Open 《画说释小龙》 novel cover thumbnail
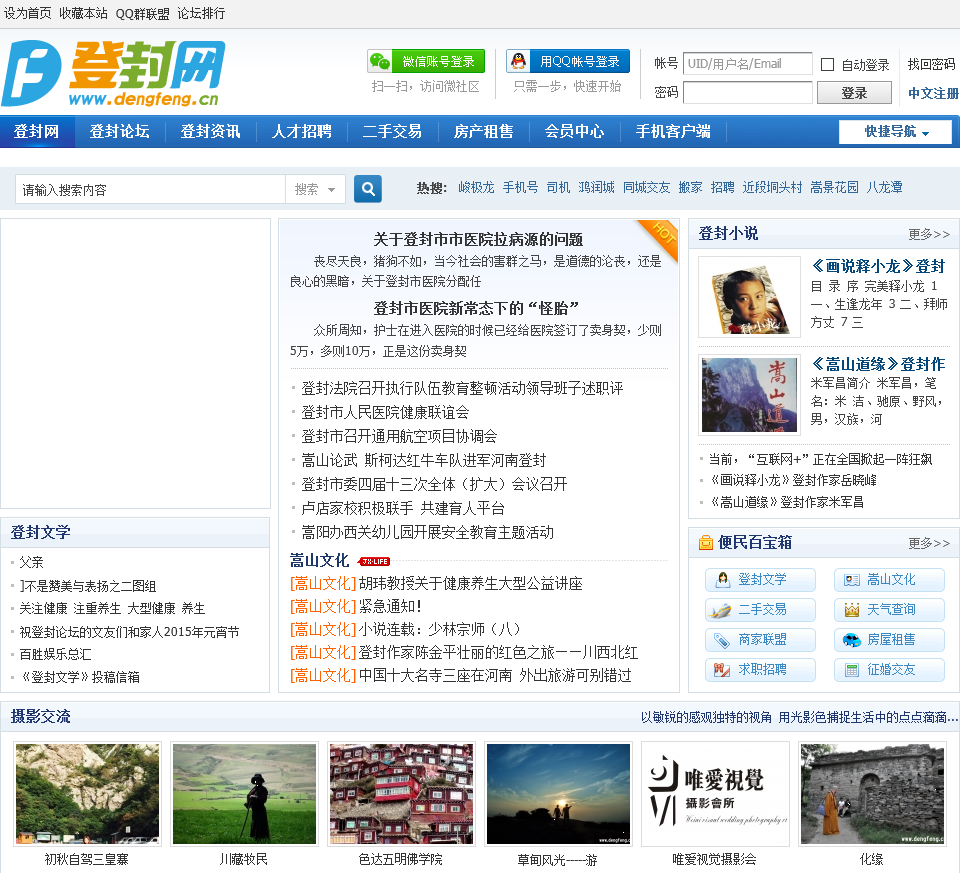960x873 pixels. tap(749, 297)
